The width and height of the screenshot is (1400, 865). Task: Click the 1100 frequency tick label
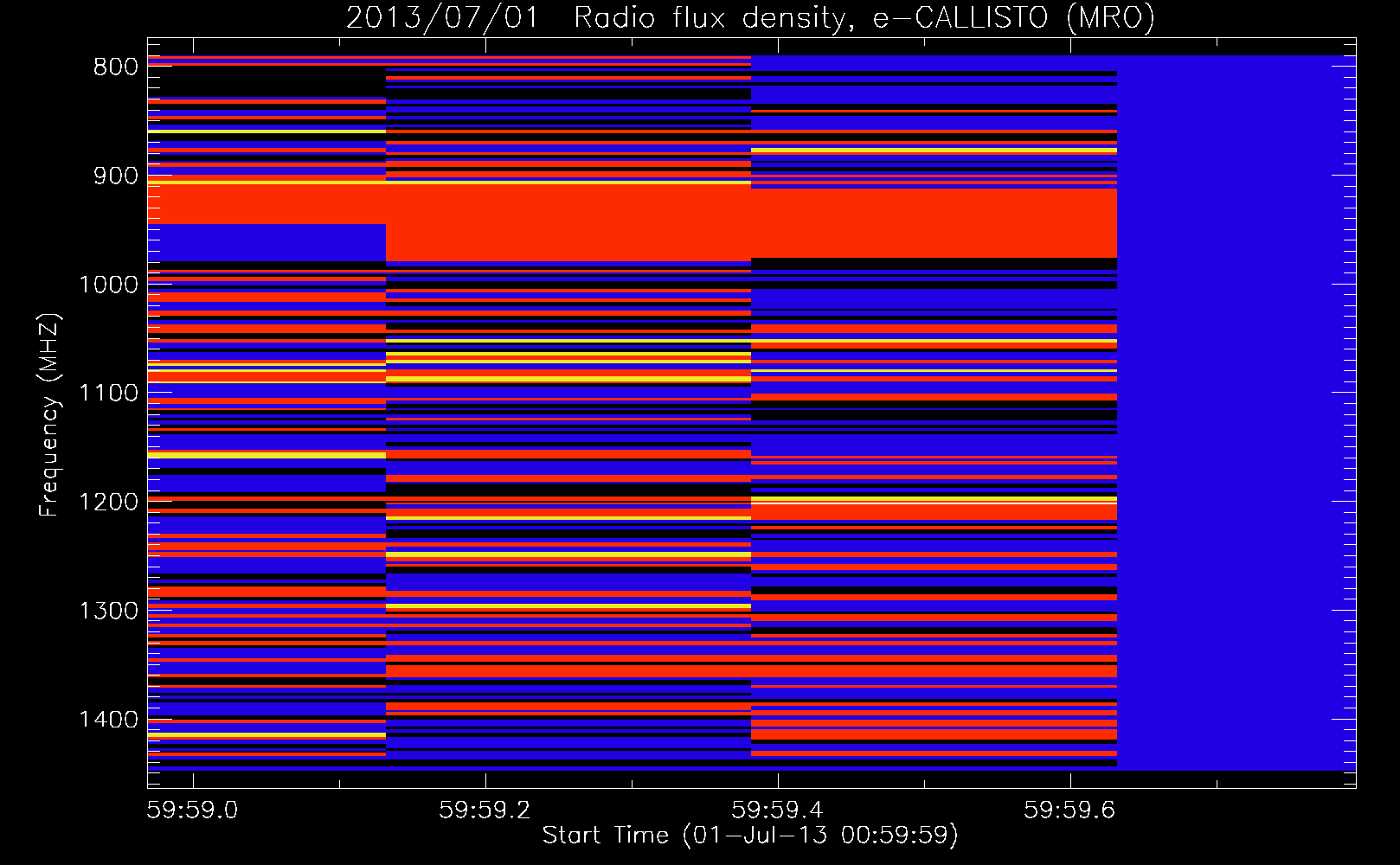coord(109,394)
